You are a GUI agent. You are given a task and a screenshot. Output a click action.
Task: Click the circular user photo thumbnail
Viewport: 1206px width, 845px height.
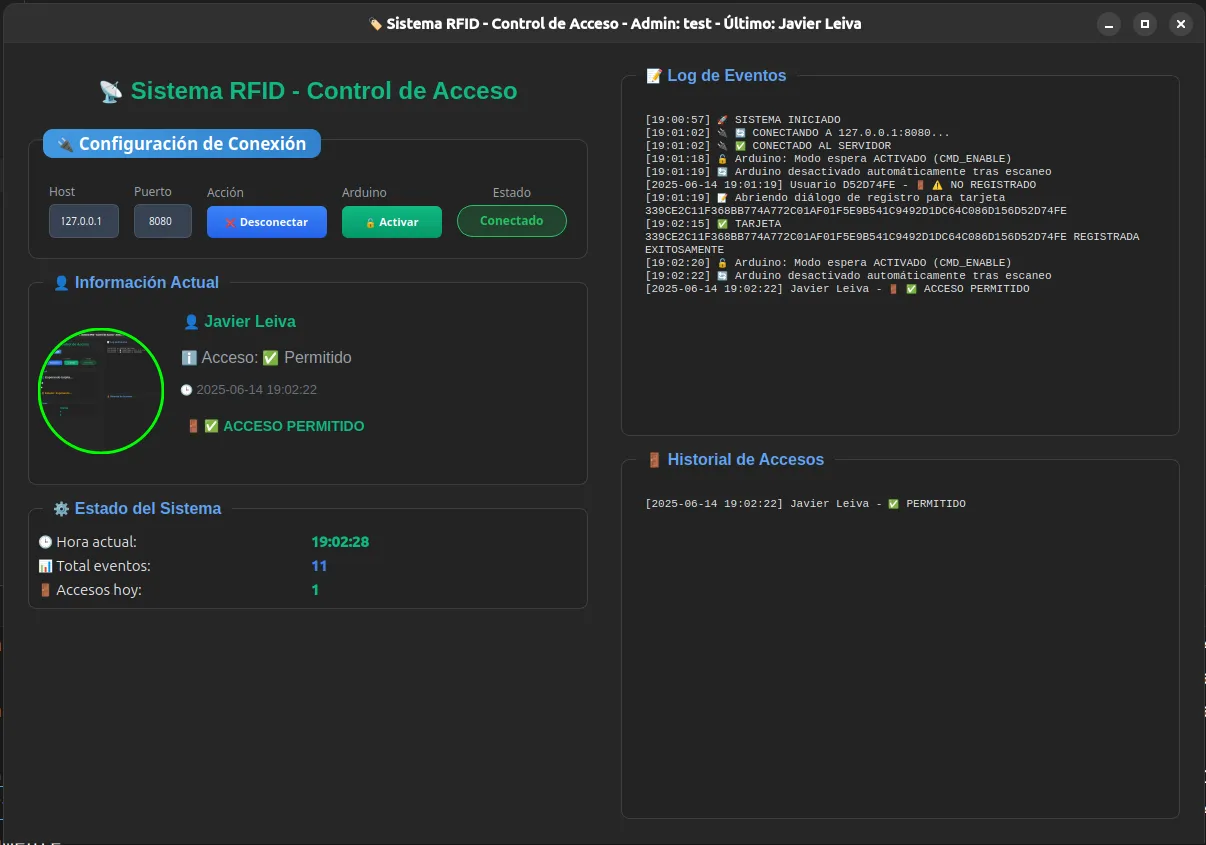pos(101,390)
